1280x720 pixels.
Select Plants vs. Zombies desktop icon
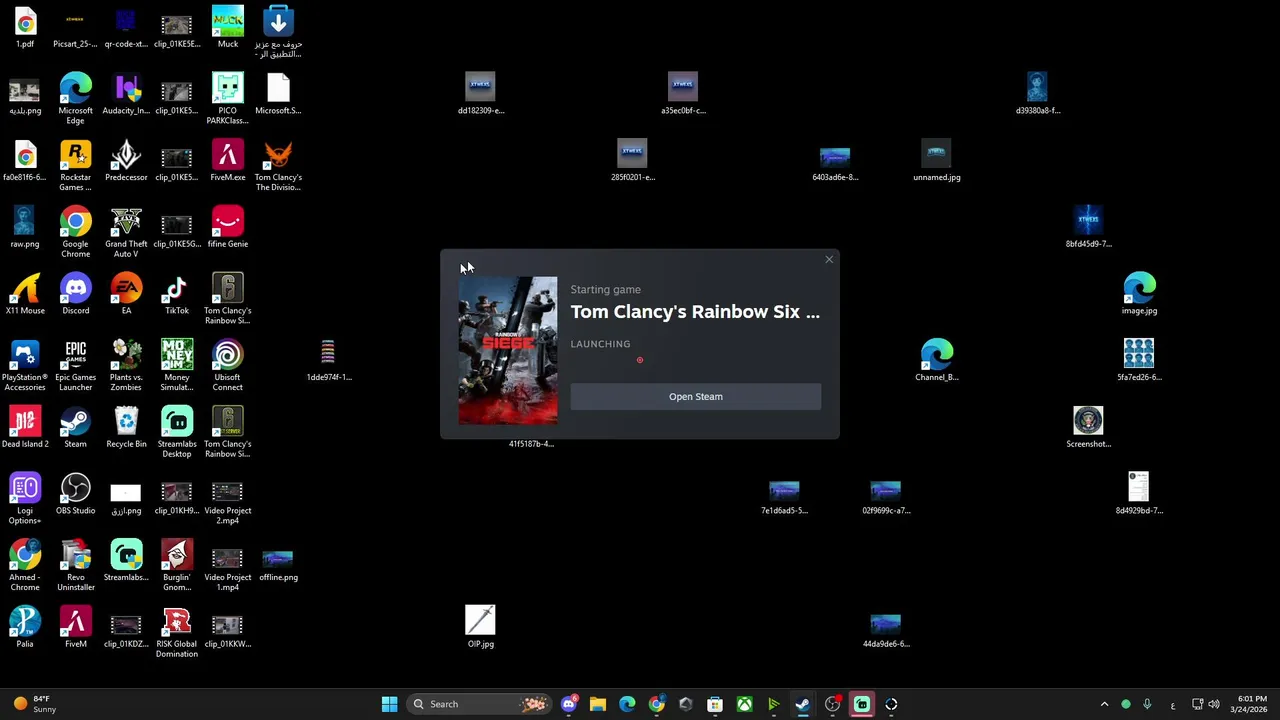[x=126, y=366]
